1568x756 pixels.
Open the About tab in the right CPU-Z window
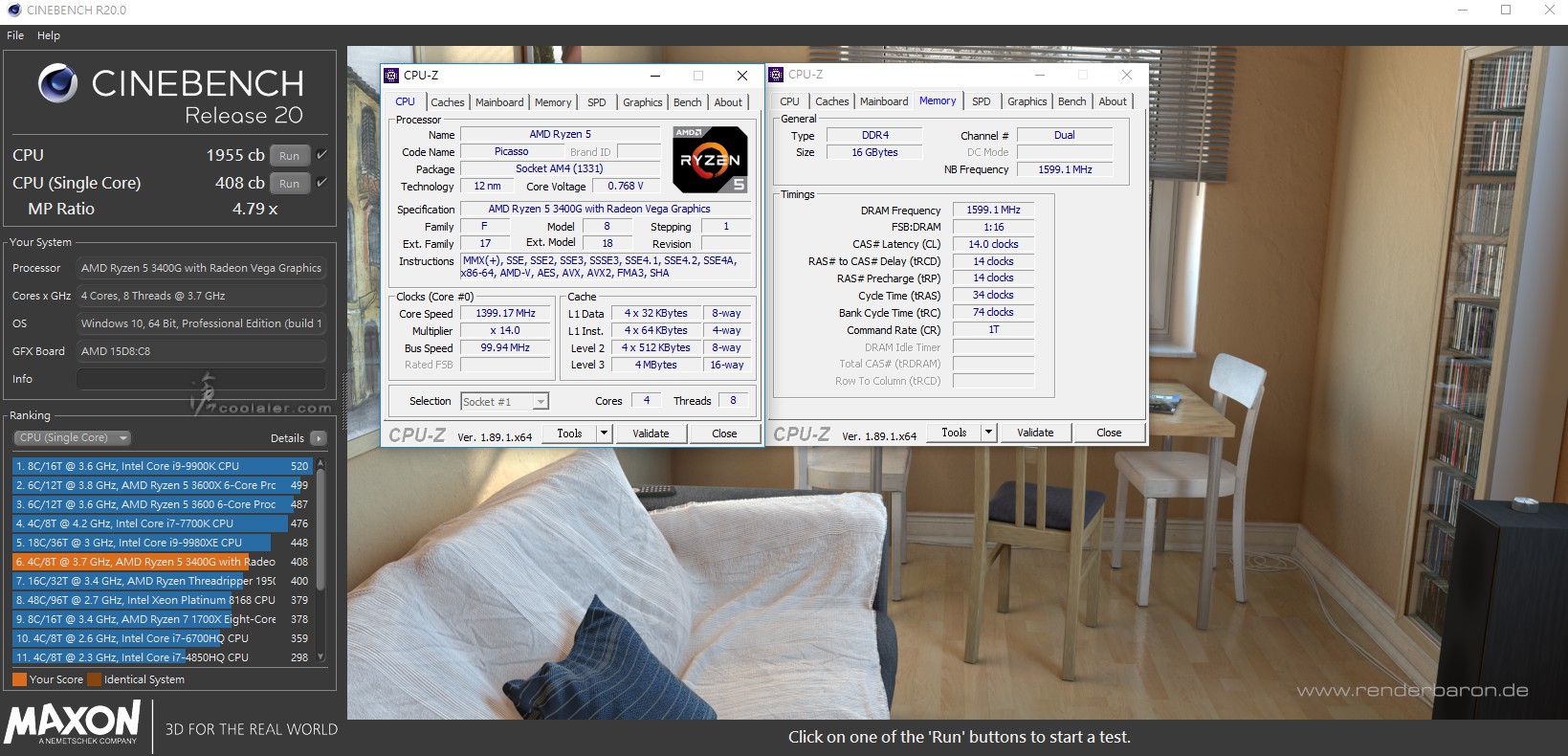click(1113, 101)
